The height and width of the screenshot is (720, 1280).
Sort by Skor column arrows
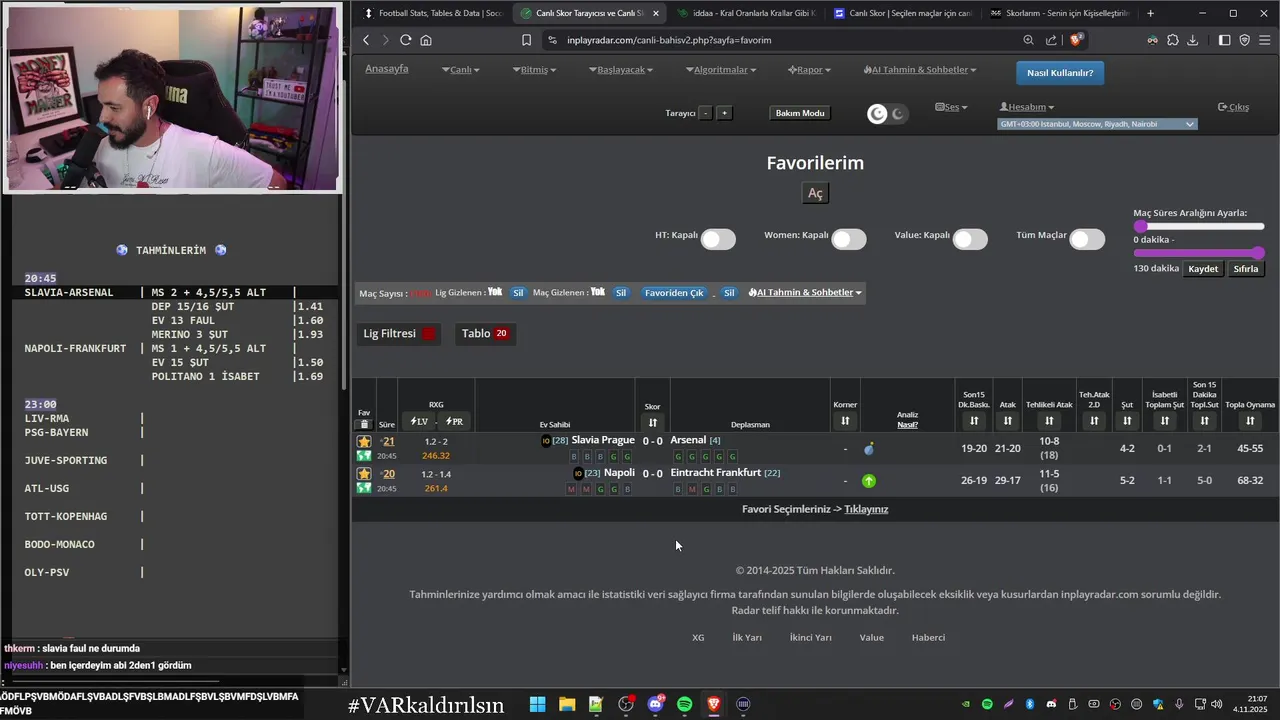click(x=652, y=423)
